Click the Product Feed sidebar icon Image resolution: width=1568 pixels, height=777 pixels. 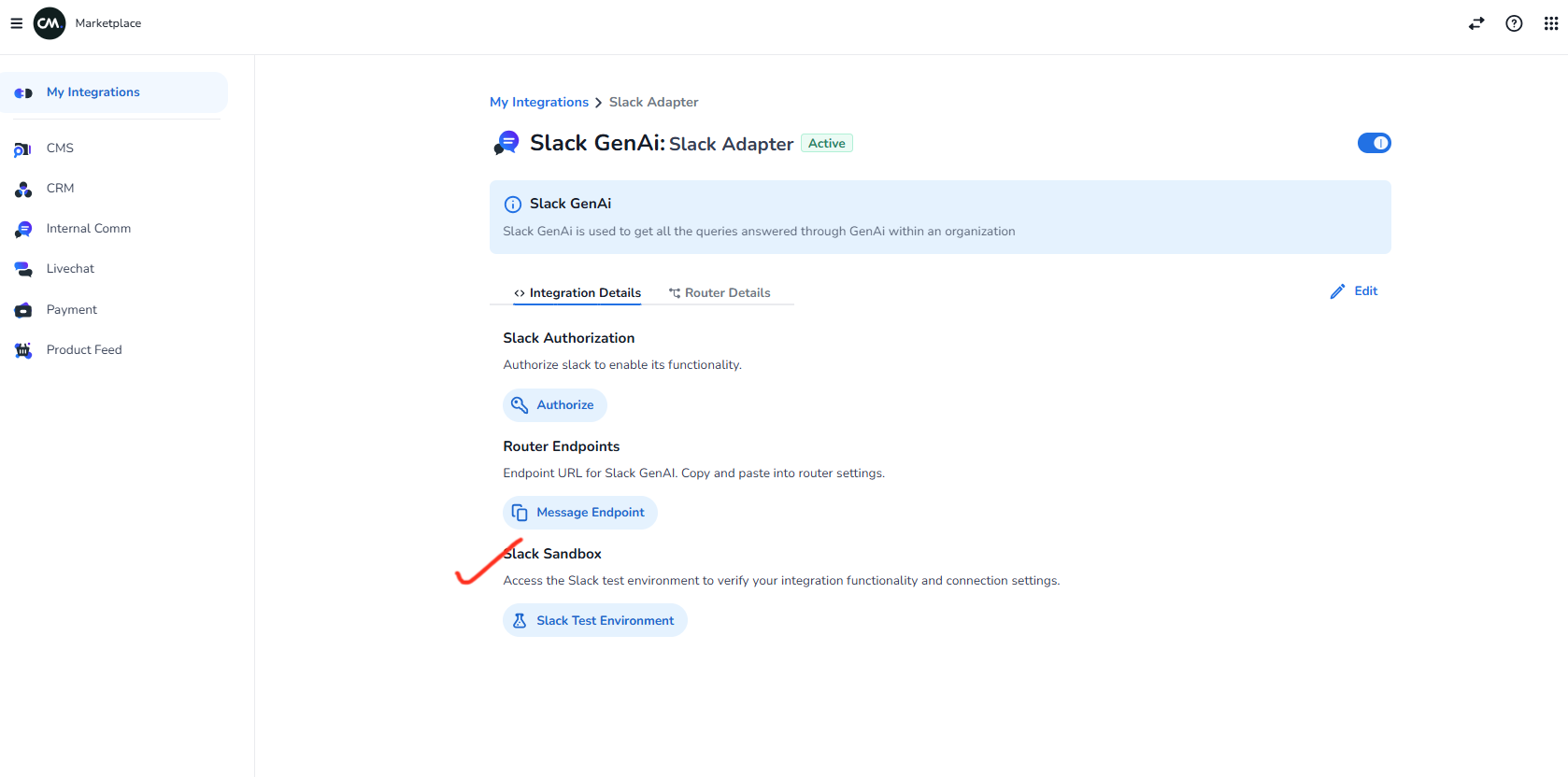coord(23,350)
